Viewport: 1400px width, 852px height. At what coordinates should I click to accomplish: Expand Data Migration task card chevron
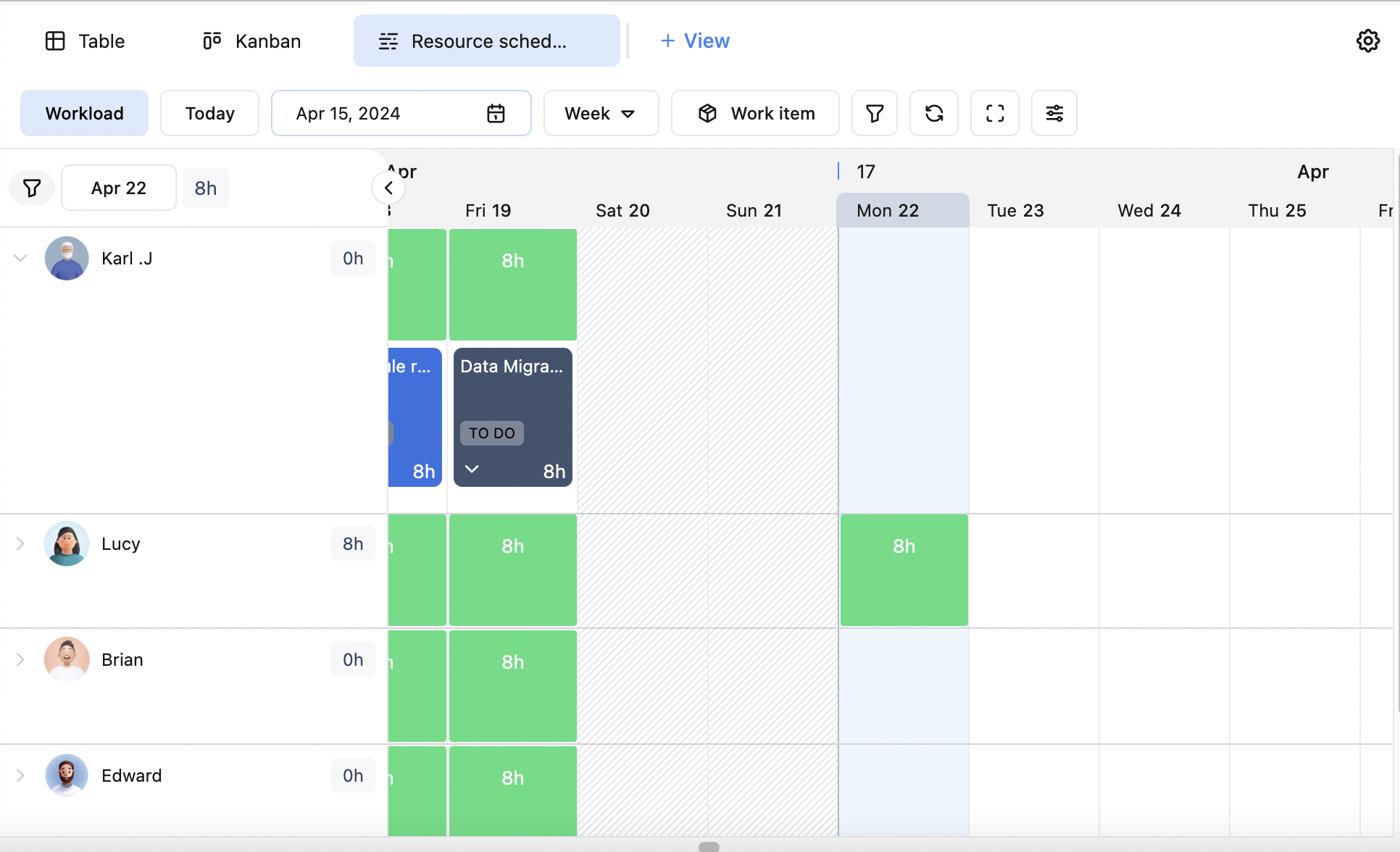[x=472, y=469]
